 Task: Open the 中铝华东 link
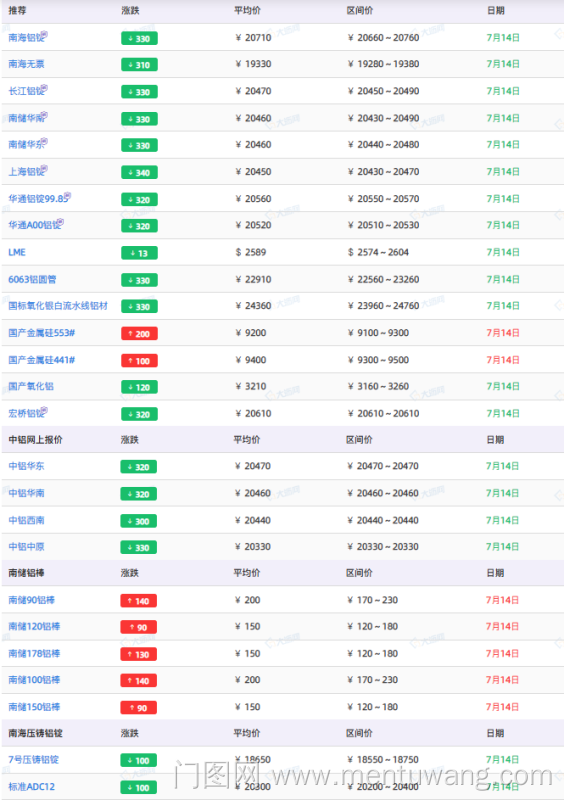coord(26,466)
